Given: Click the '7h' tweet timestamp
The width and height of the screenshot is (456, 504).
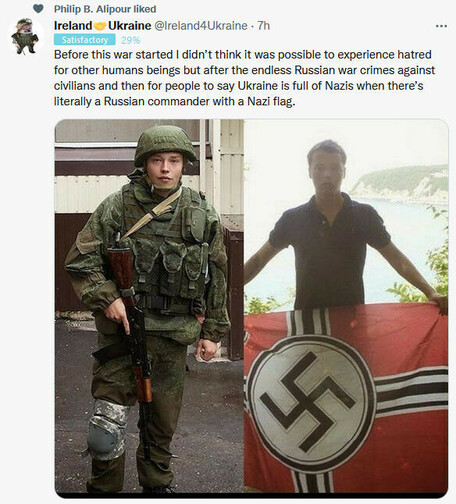Looking at the screenshot, I should [x=263, y=26].
